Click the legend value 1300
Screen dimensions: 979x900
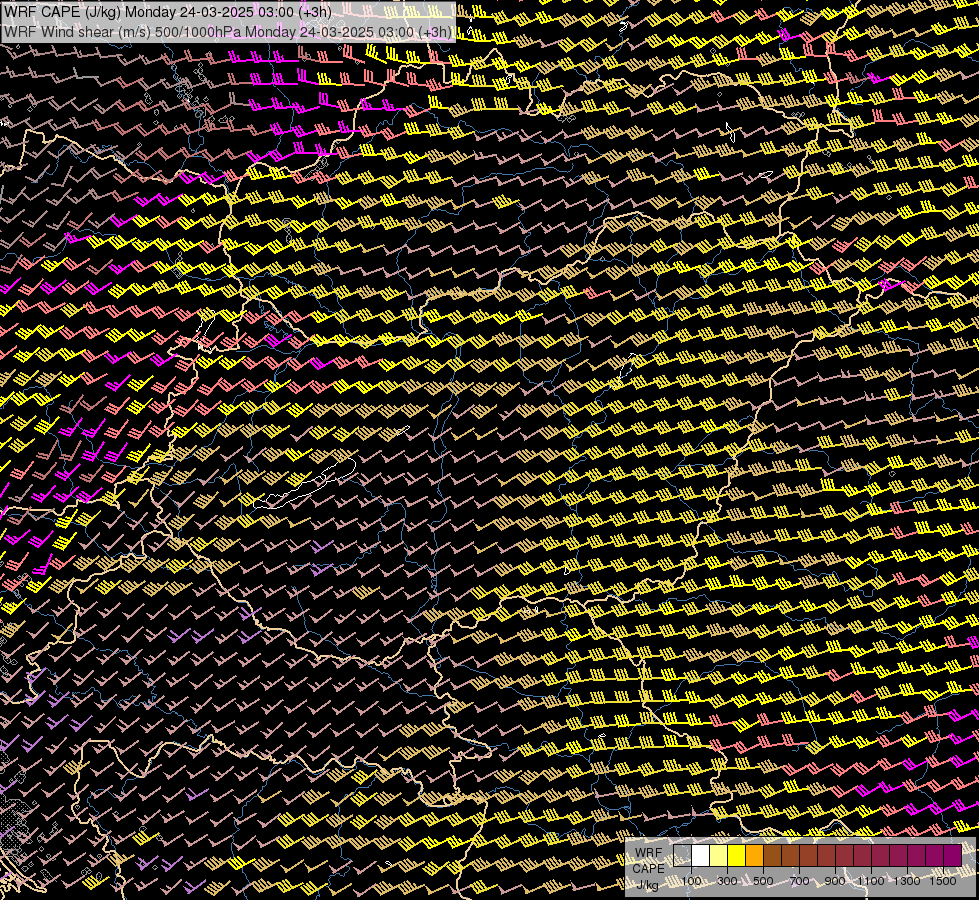[907, 881]
